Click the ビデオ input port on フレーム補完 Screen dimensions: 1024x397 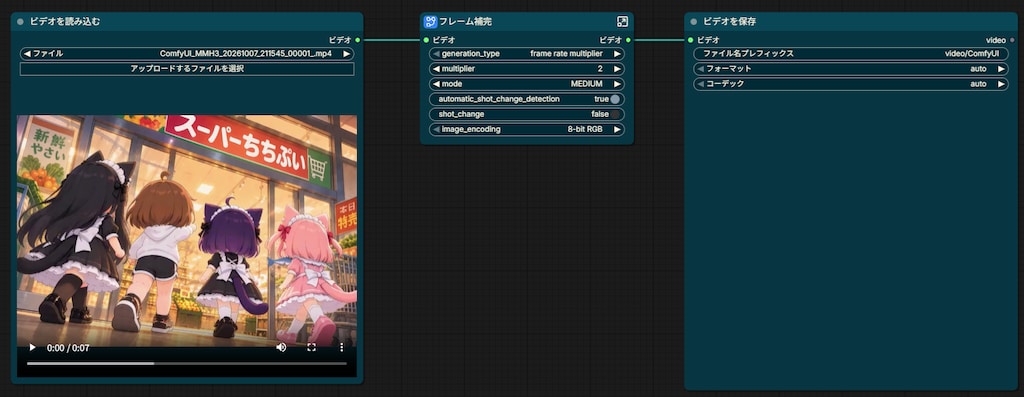click(426, 40)
